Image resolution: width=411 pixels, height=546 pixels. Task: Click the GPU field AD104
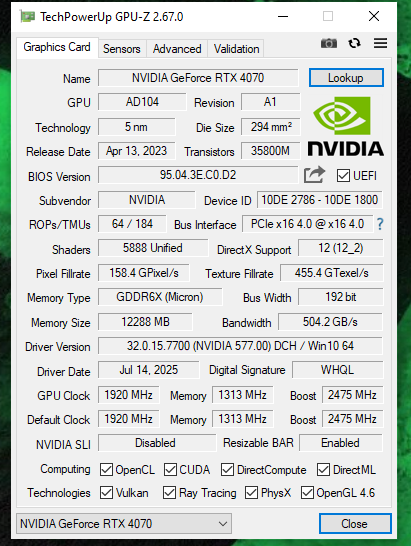click(142, 102)
